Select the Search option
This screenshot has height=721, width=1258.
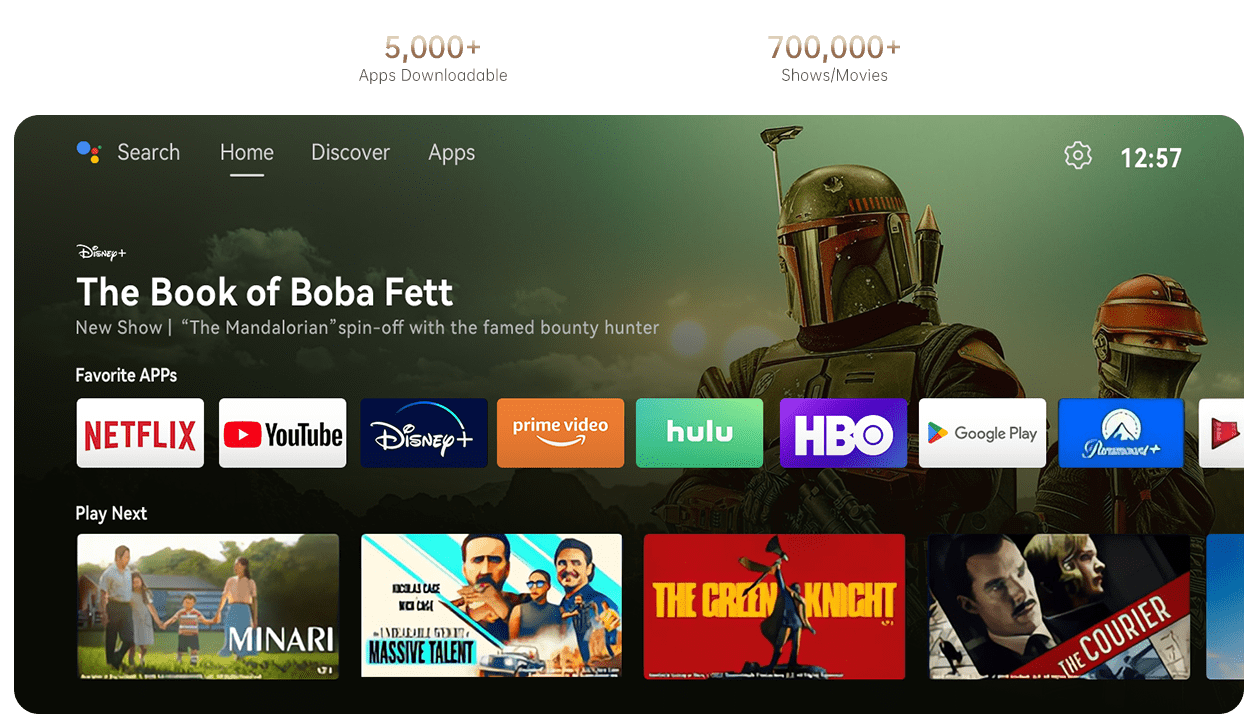pyautogui.click(x=148, y=153)
